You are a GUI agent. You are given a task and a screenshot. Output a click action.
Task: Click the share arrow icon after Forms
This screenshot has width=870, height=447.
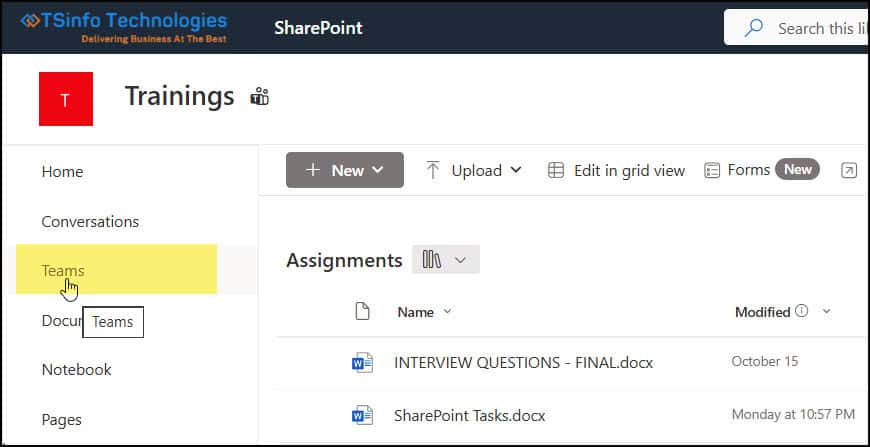pyautogui.click(x=849, y=170)
